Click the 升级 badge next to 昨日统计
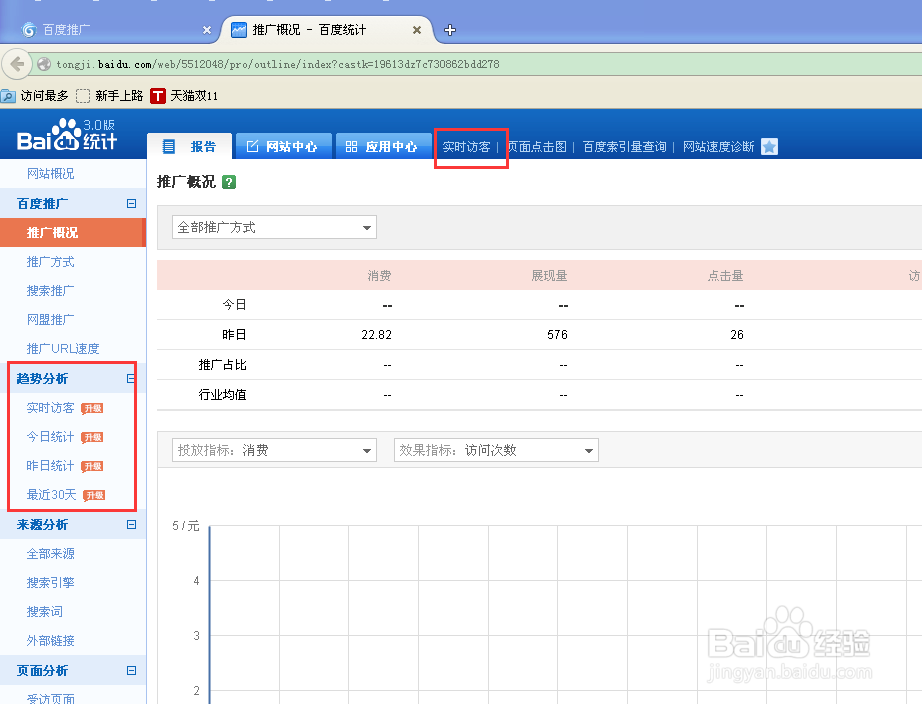922x704 pixels. coord(92,466)
